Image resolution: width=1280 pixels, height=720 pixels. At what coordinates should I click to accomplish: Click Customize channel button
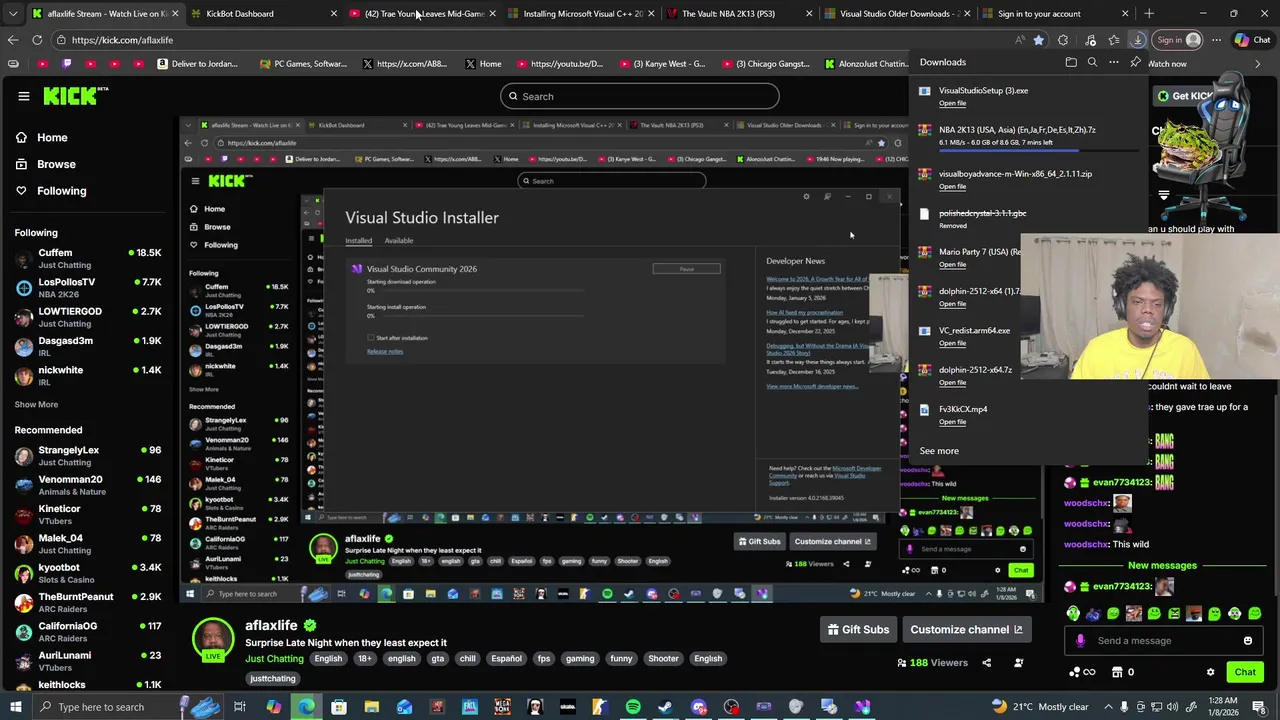966,630
